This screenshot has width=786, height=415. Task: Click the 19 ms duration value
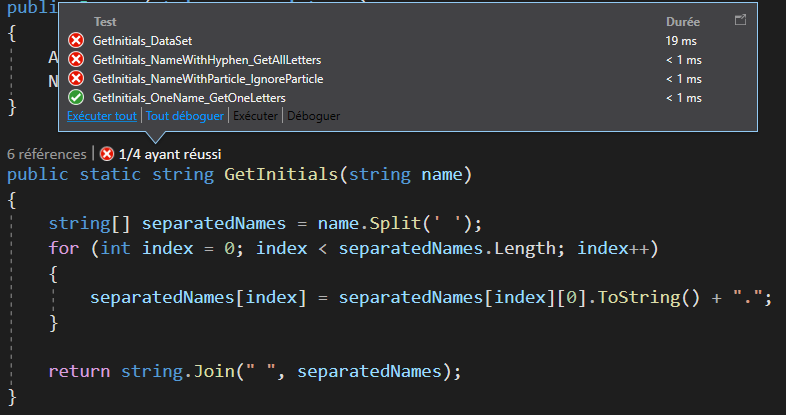tap(681, 41)
